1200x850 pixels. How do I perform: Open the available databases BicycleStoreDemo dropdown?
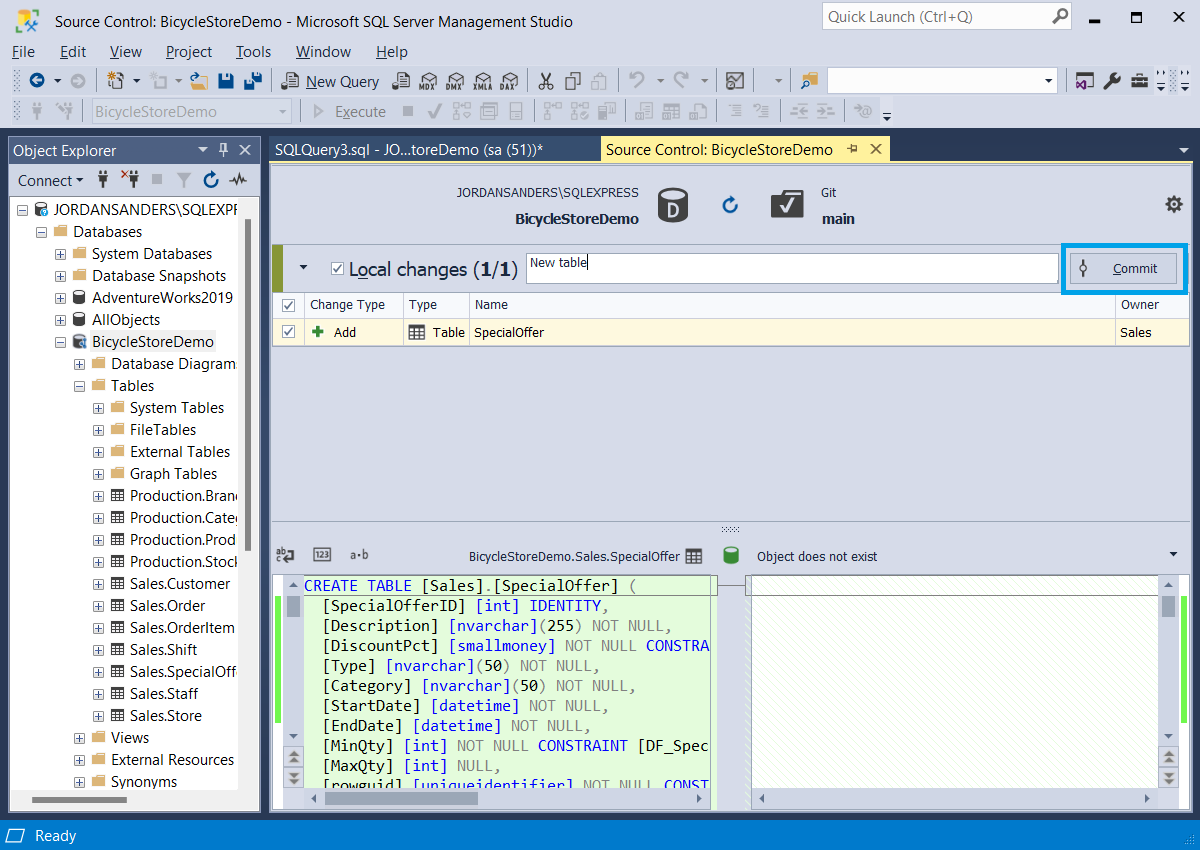pos(283,112)
